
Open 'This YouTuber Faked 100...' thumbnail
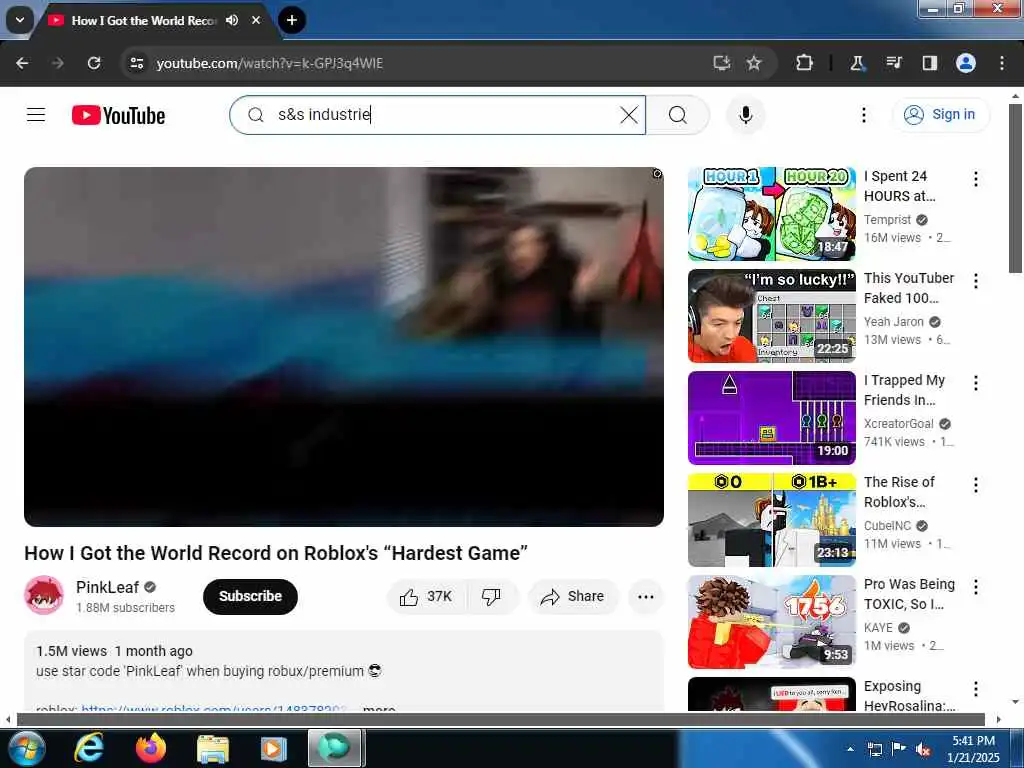772,316
